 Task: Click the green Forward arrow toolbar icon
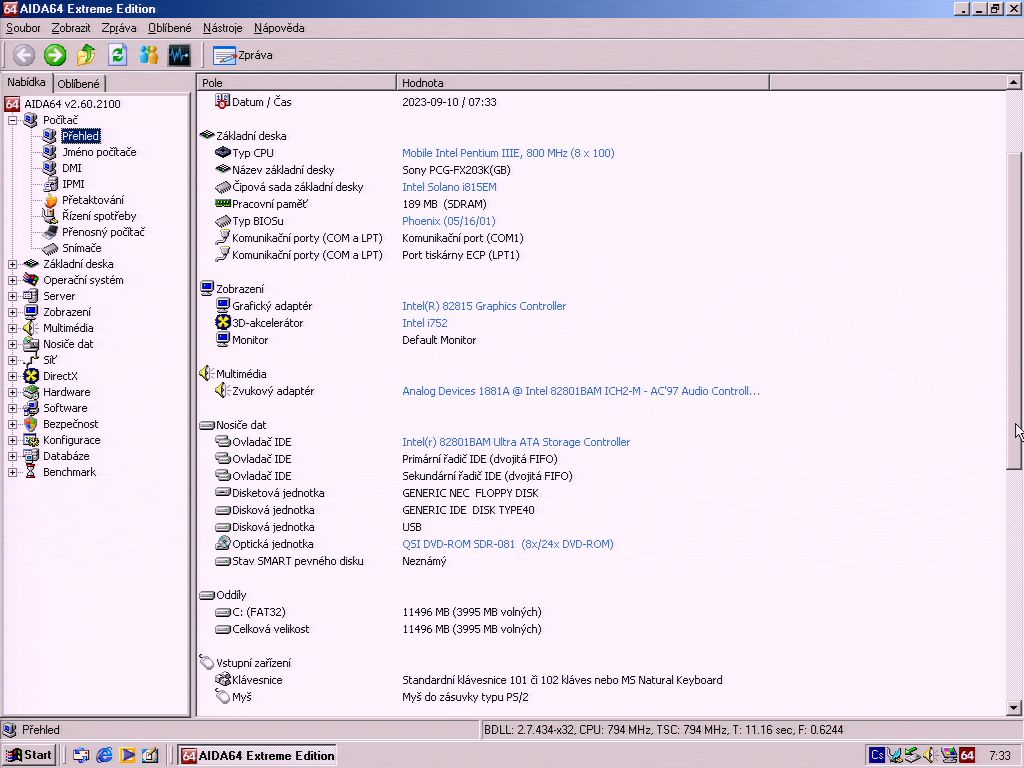tap(55, 55)
